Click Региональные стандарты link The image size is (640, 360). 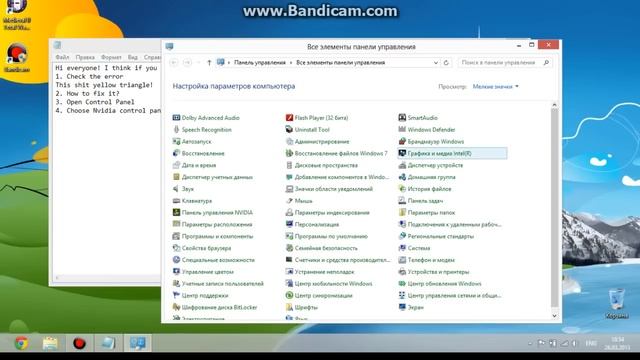[x=440, y=236]
